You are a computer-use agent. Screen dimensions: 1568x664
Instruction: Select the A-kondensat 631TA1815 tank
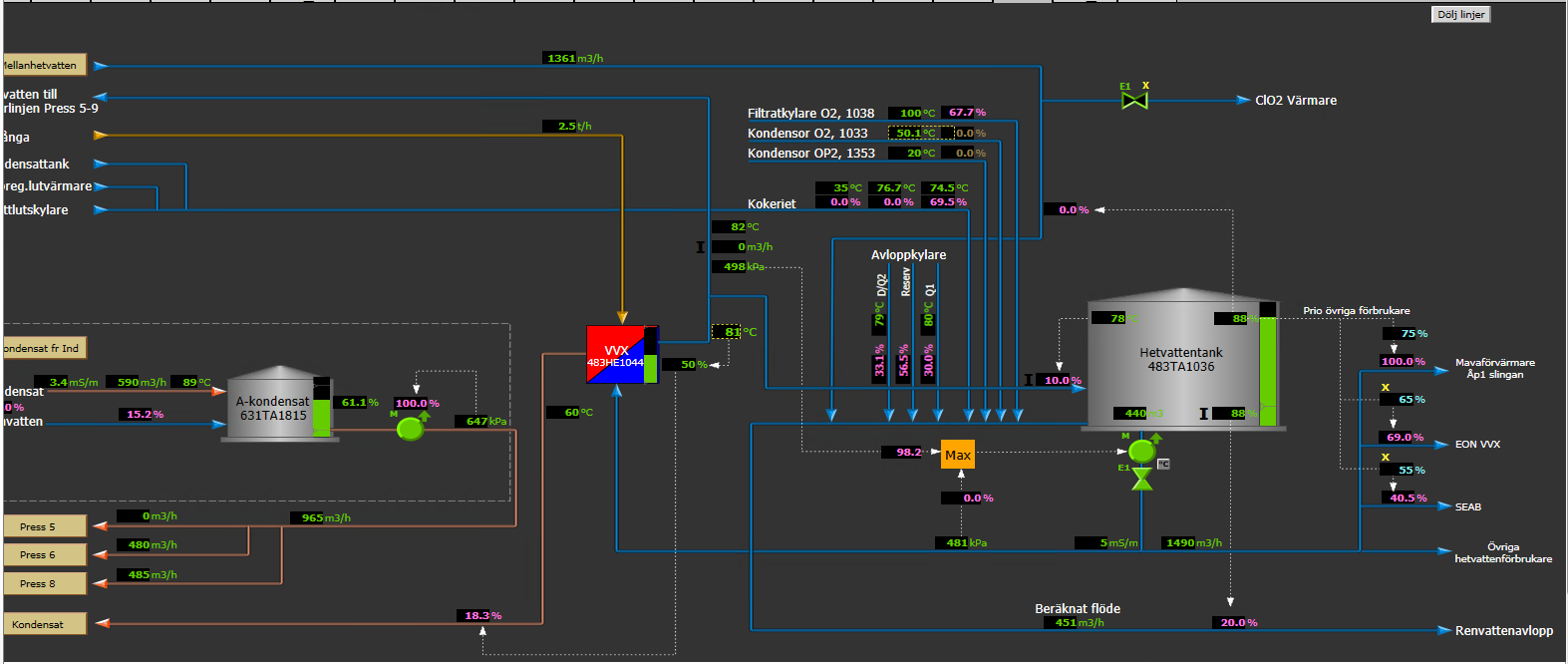pyautogui.click(x=270, y=408)
